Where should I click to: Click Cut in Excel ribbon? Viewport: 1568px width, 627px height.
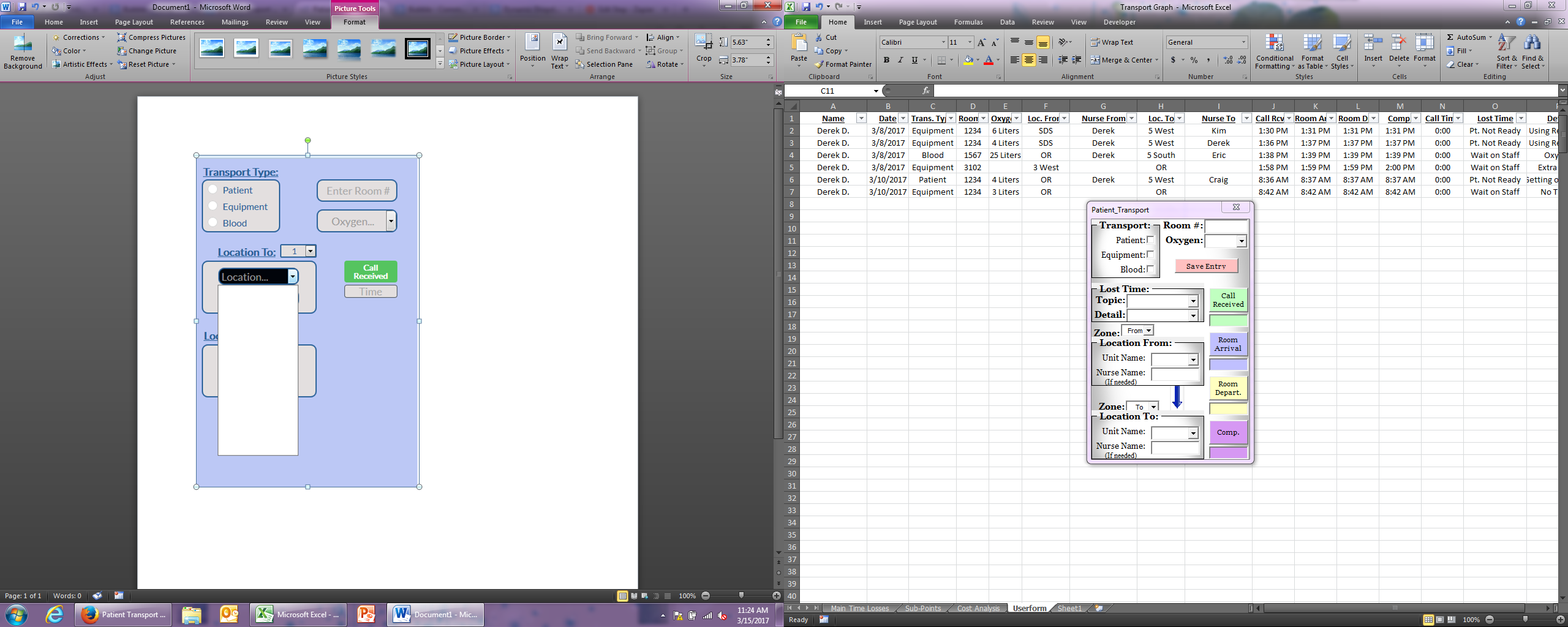click(826, 37)
